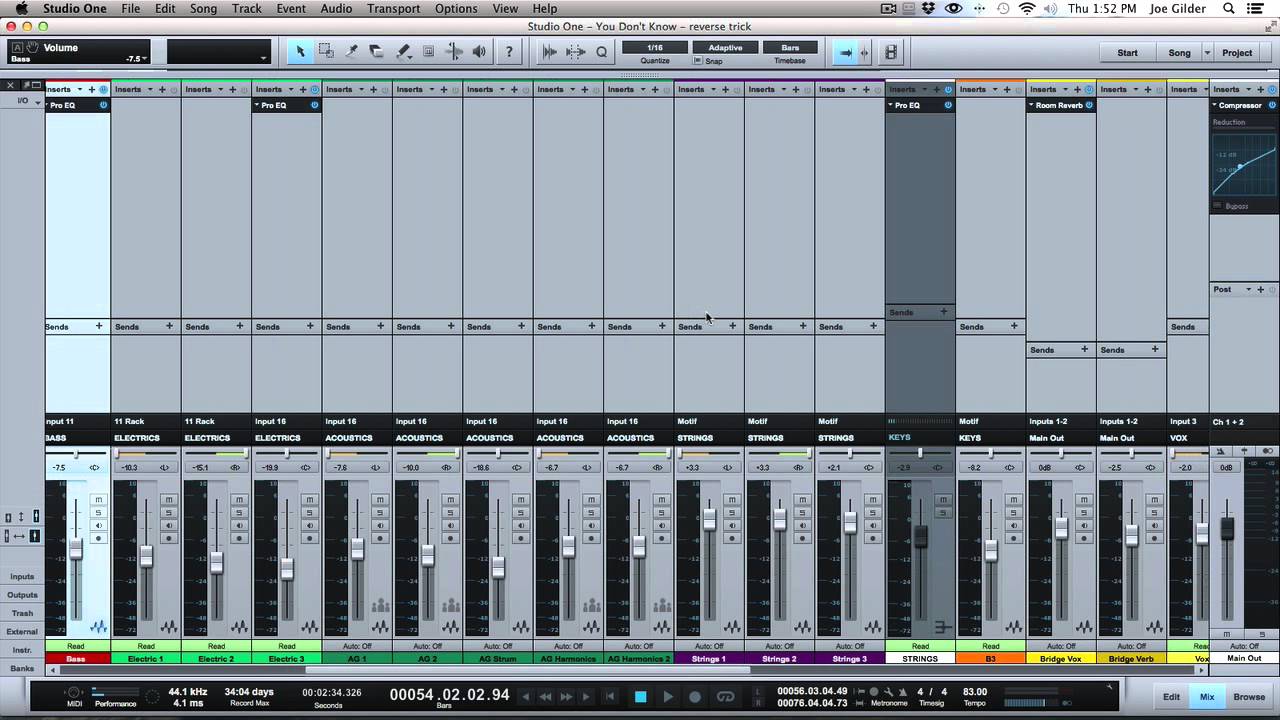Toggle the Loop button in transport
The width and height of the screenshot is (1280, 720).
click(726, 697)
